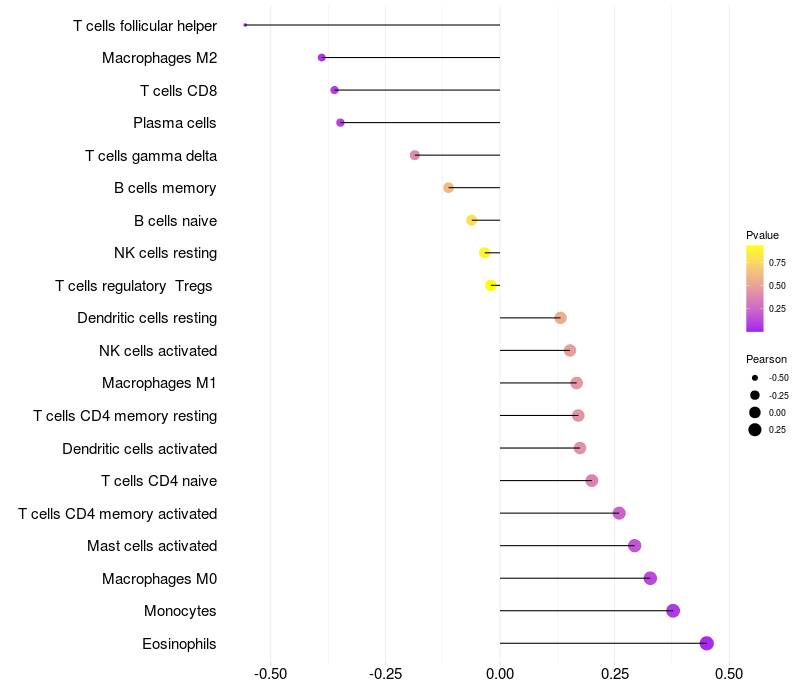The height and width of the screenshot is (700, 800).
Task: Select the Monocytes lollipop dot
Action: (673, 611)
